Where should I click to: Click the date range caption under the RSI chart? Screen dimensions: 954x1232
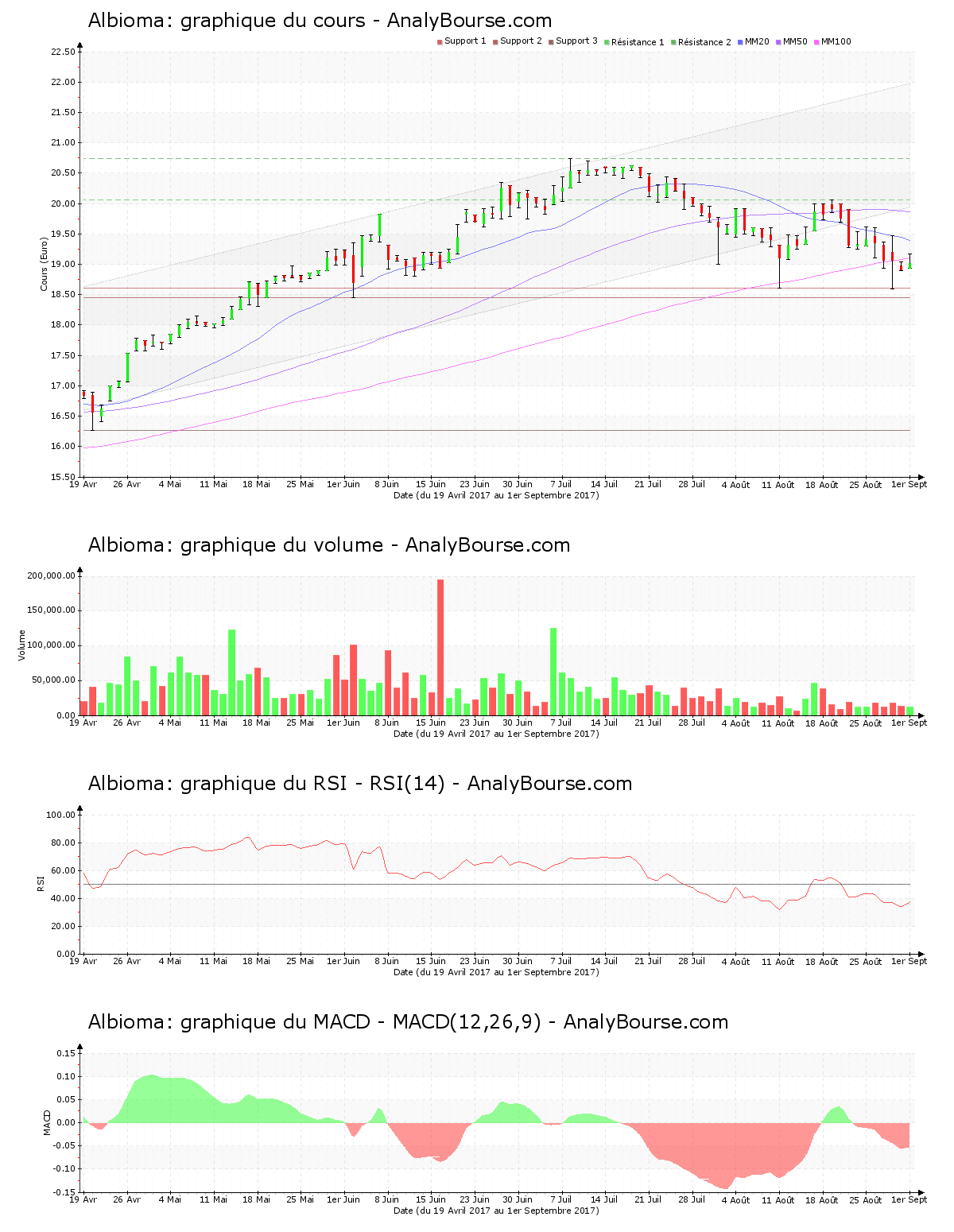(x=496, y=972)
